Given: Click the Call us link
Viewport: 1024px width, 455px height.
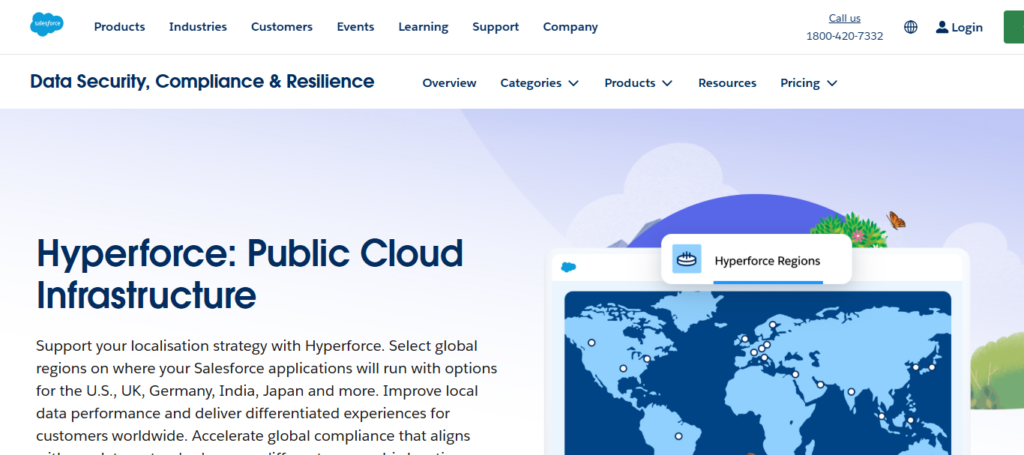Looking at the screenshot, I should (x=844, y=18).
